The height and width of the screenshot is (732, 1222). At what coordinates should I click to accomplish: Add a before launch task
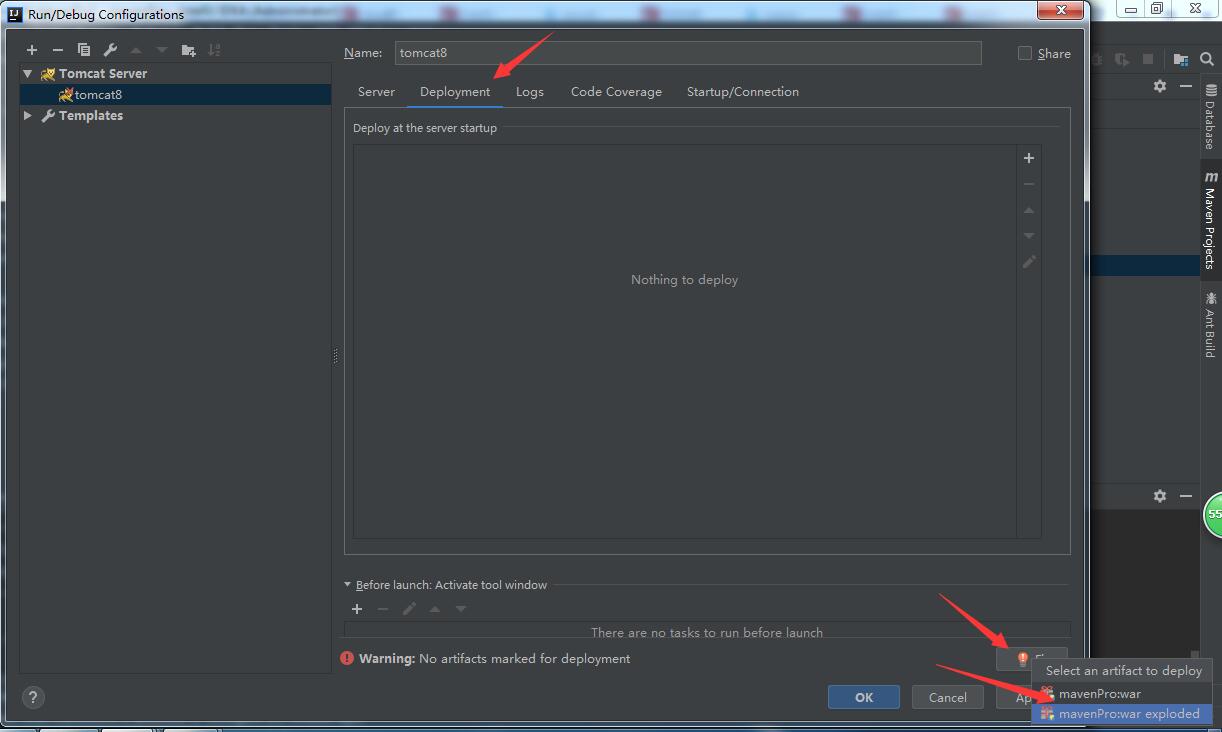[x=357, y=609]
